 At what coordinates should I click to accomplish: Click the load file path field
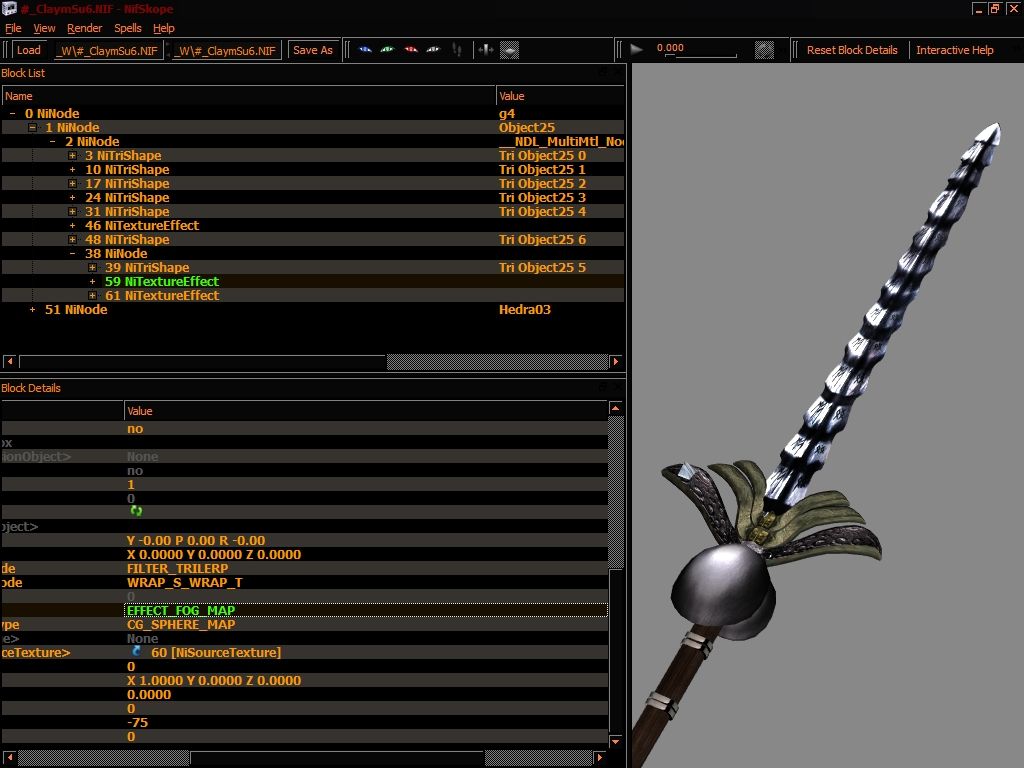tap(108, 50)
